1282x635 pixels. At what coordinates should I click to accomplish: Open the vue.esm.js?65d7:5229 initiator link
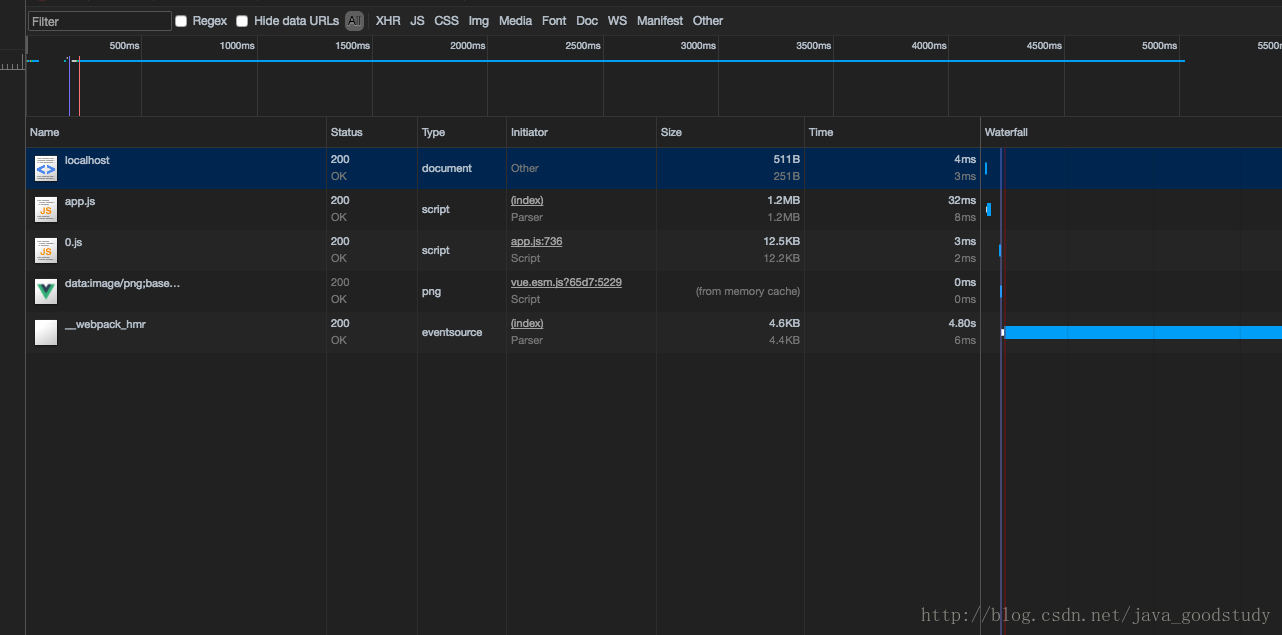[x=566, y=282]
